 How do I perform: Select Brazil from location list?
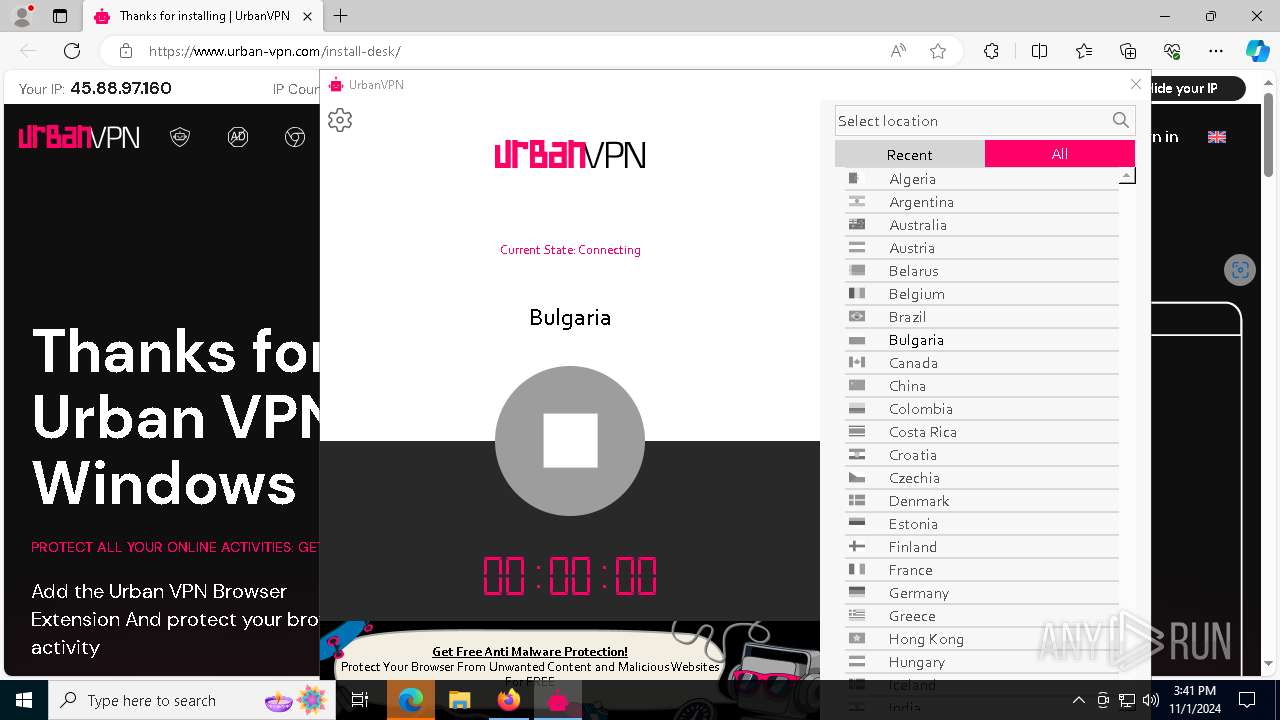click(x=982, y=317)
